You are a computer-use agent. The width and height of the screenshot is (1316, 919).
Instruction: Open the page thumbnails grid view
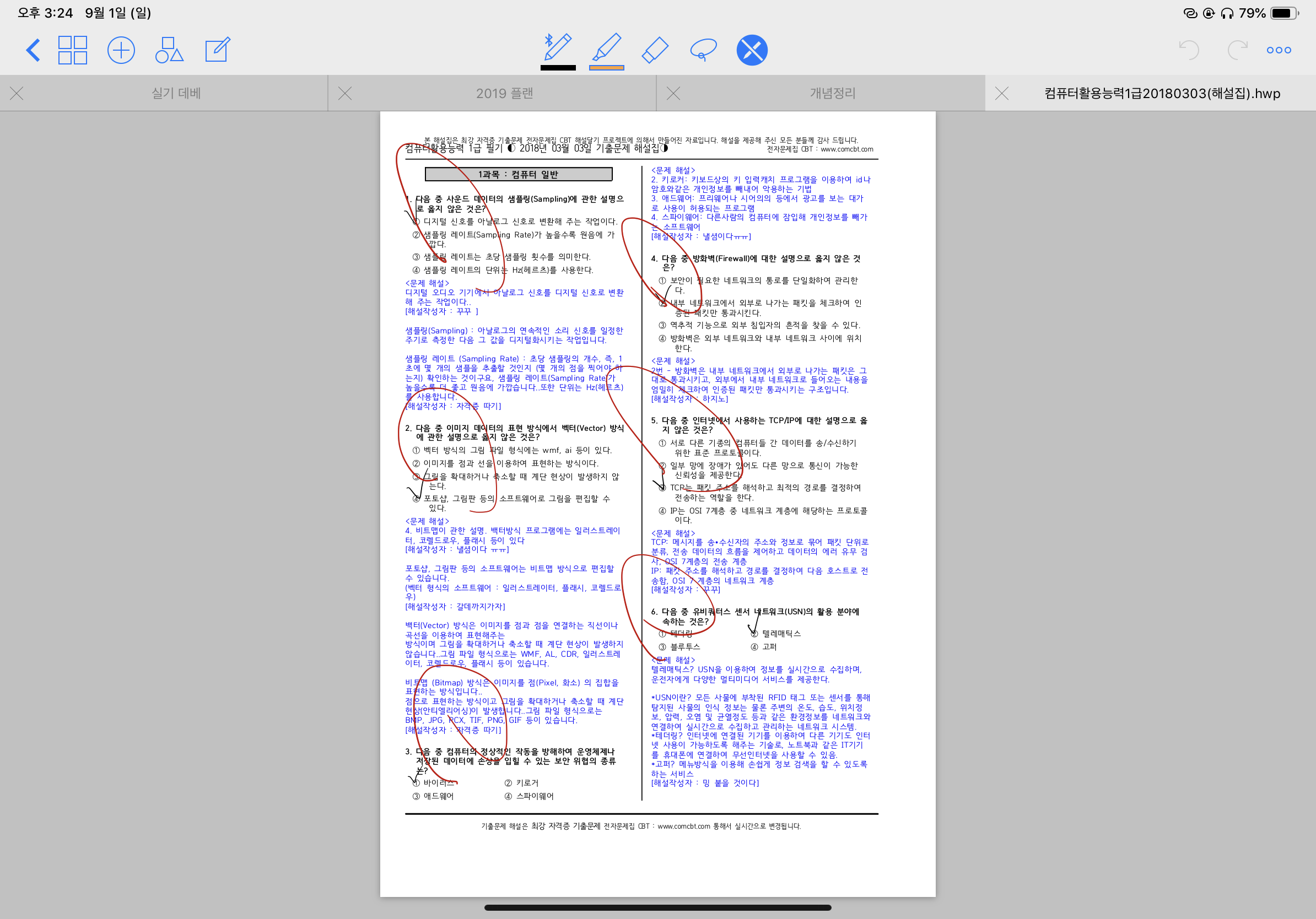coord(73,50)
